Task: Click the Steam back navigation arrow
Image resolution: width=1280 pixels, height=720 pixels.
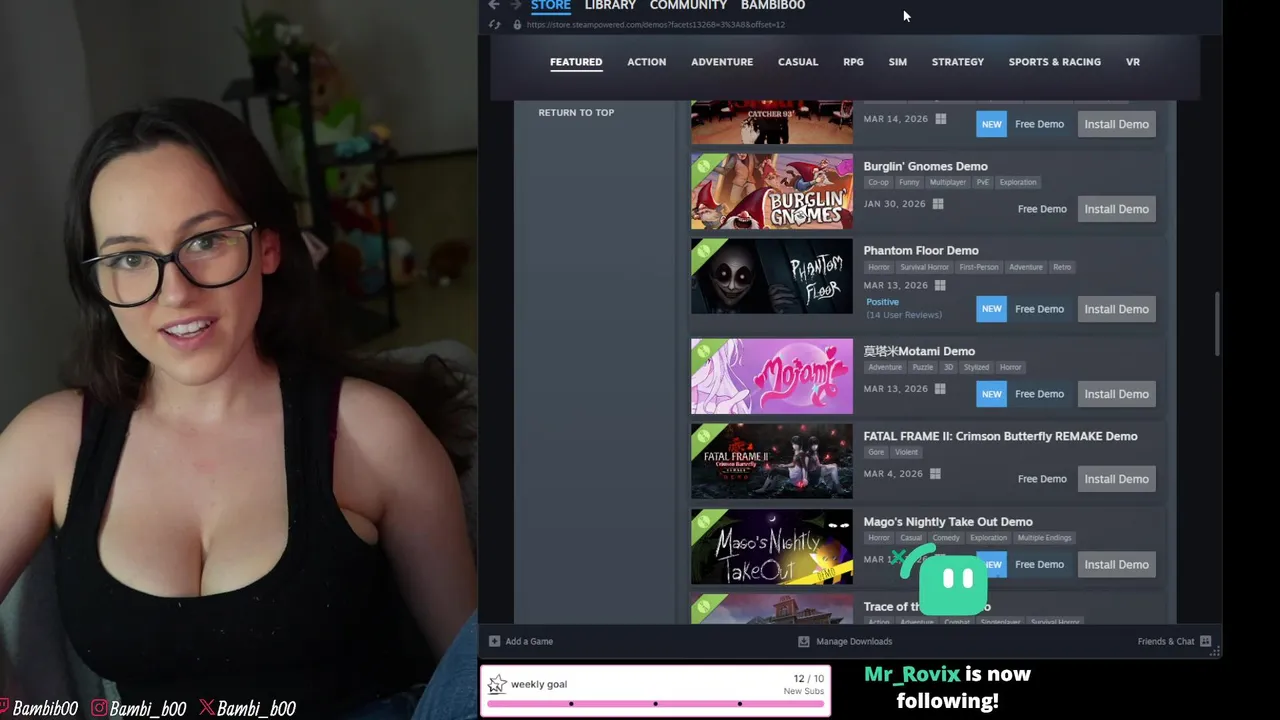Action: (x=494, y=5)
